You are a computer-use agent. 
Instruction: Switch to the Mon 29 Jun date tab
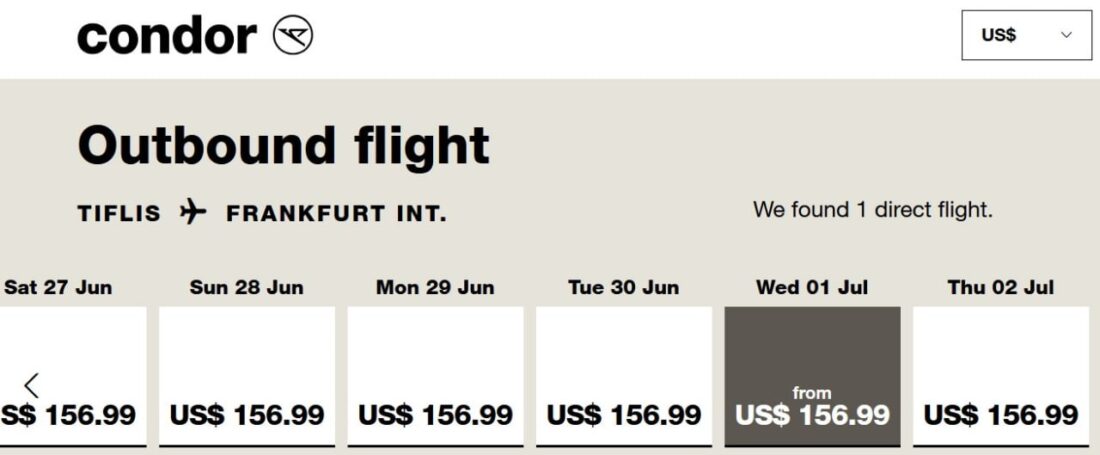435,288
